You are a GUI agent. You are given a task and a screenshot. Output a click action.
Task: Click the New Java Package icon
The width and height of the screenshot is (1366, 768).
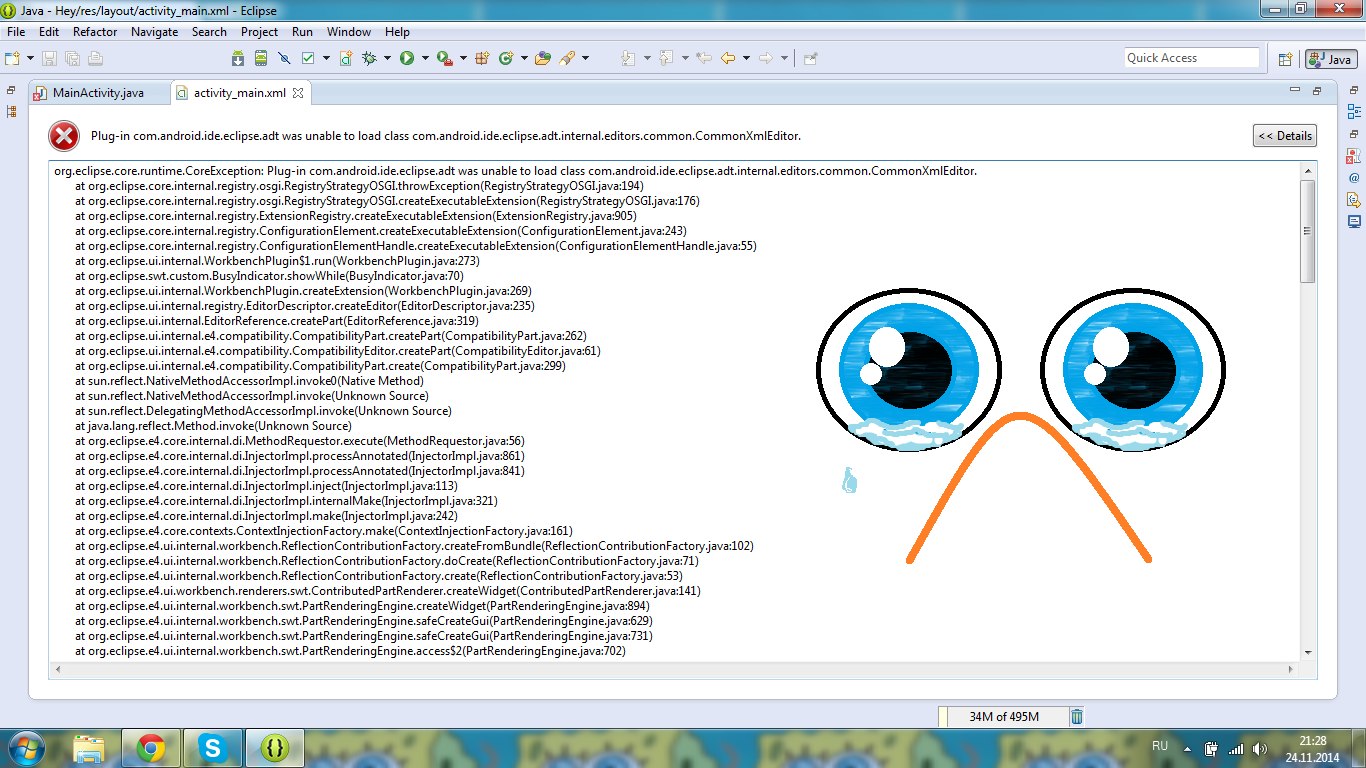[482, 58]
